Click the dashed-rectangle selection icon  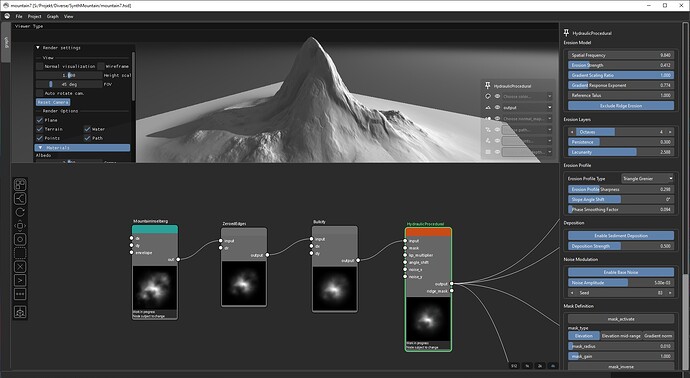coord(20,253)
